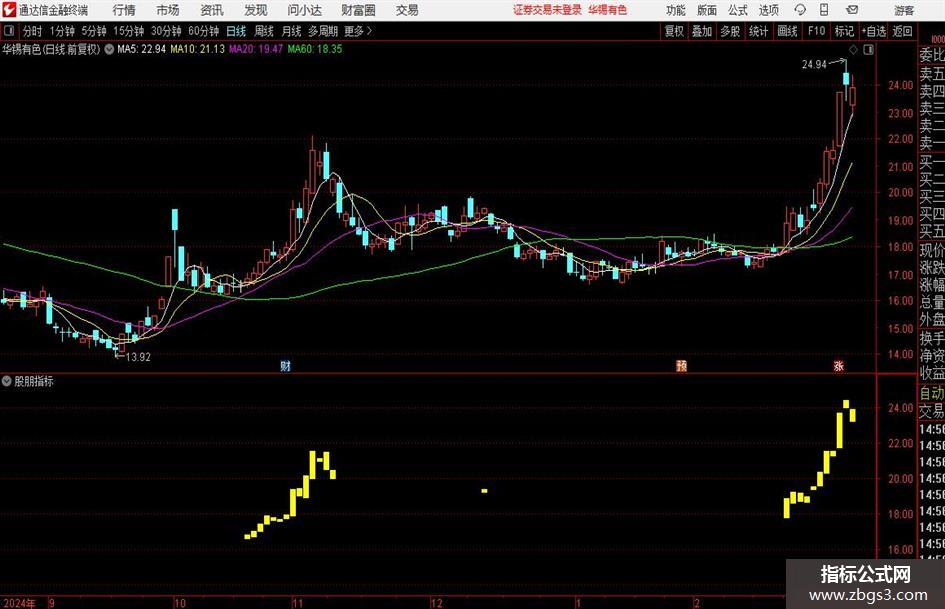Image resolution: width=945 pixels, height=609 pixels.
Task: Open the 发现 menu
Action: tap(256, 10)
